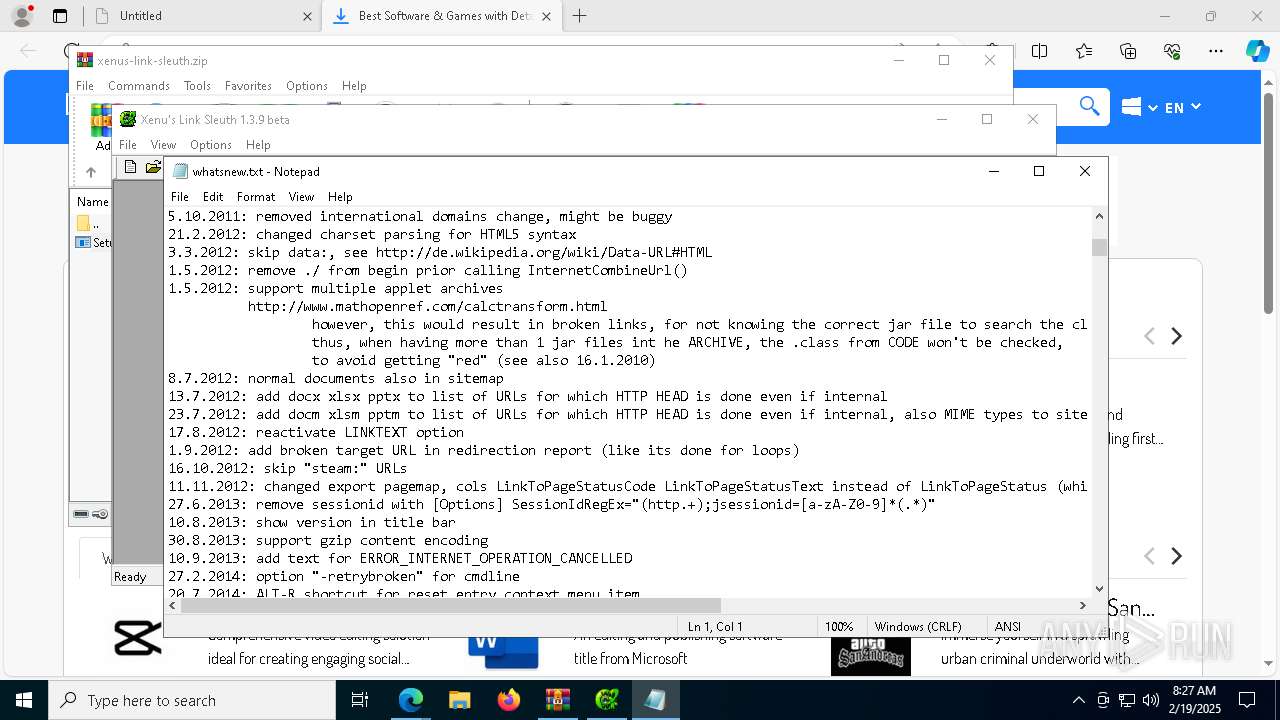This screenshot has height=720, width=1280.
Task: Open Tools menu in WinRAR window
Action: pos(197,86)
